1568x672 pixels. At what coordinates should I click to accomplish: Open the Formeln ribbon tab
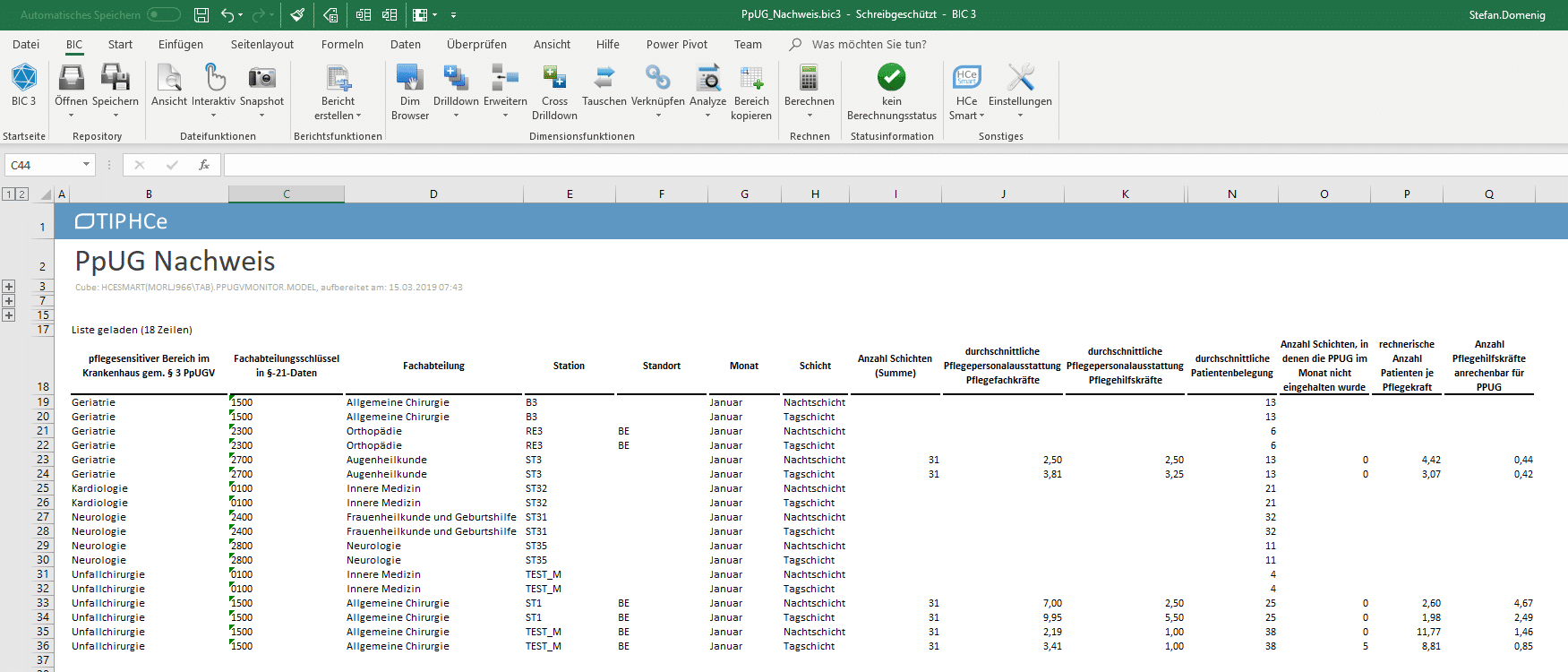pyautogui.click(x=342, y=44)
